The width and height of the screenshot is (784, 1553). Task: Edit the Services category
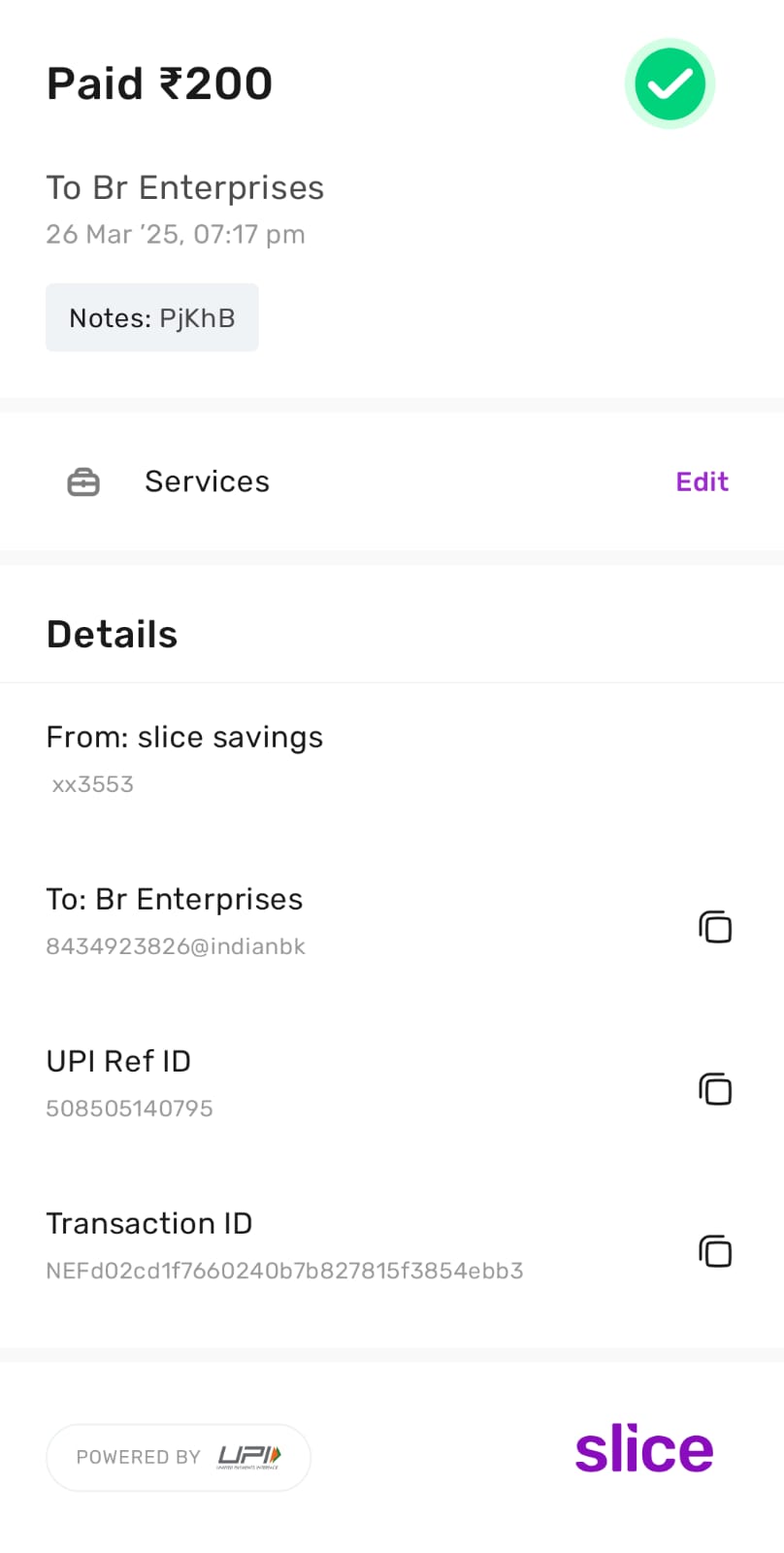tap(702, 481)
